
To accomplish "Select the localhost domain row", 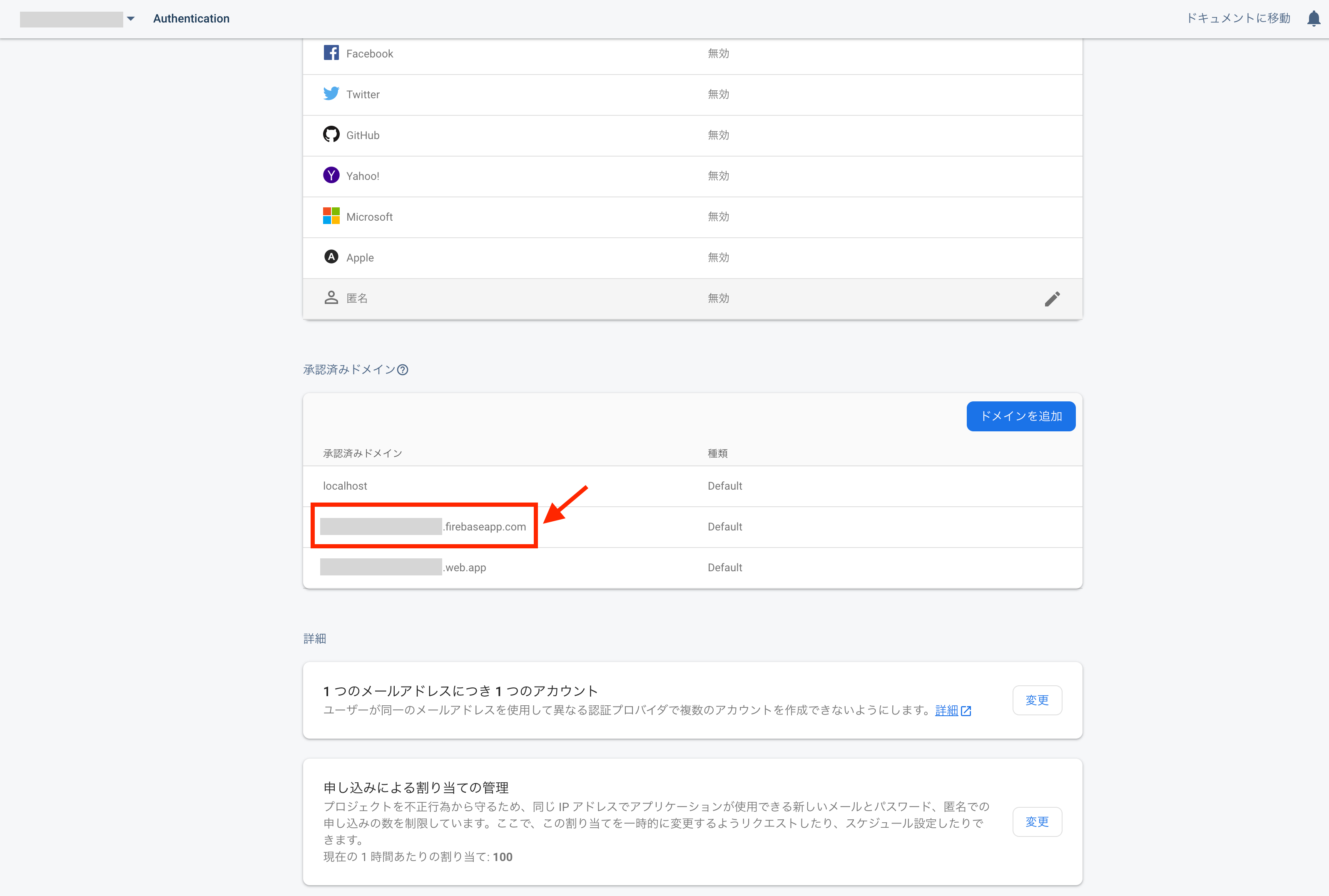I will 345,486.
